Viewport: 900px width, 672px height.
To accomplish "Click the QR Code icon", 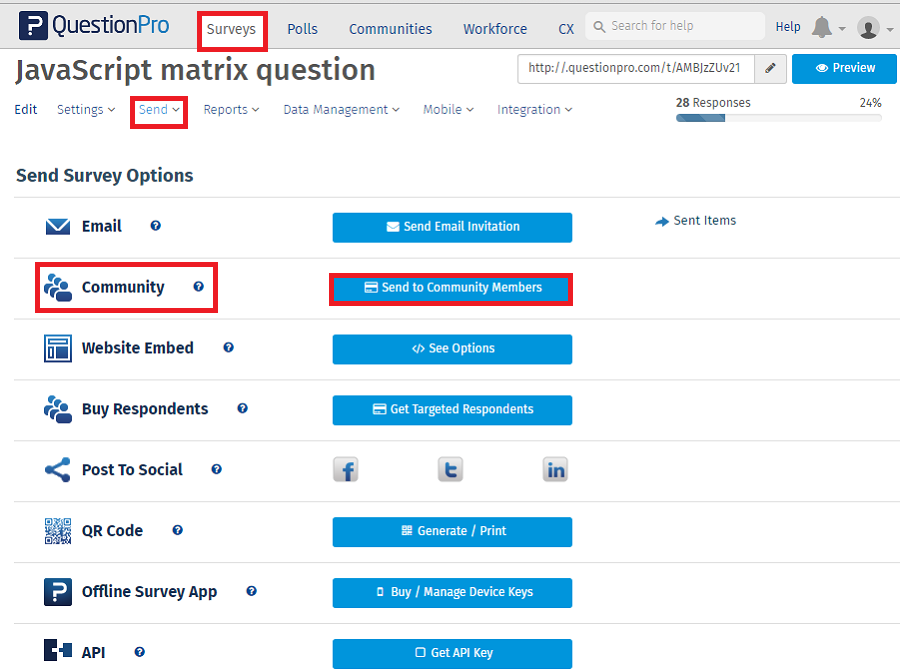I will tap(58, 531).
